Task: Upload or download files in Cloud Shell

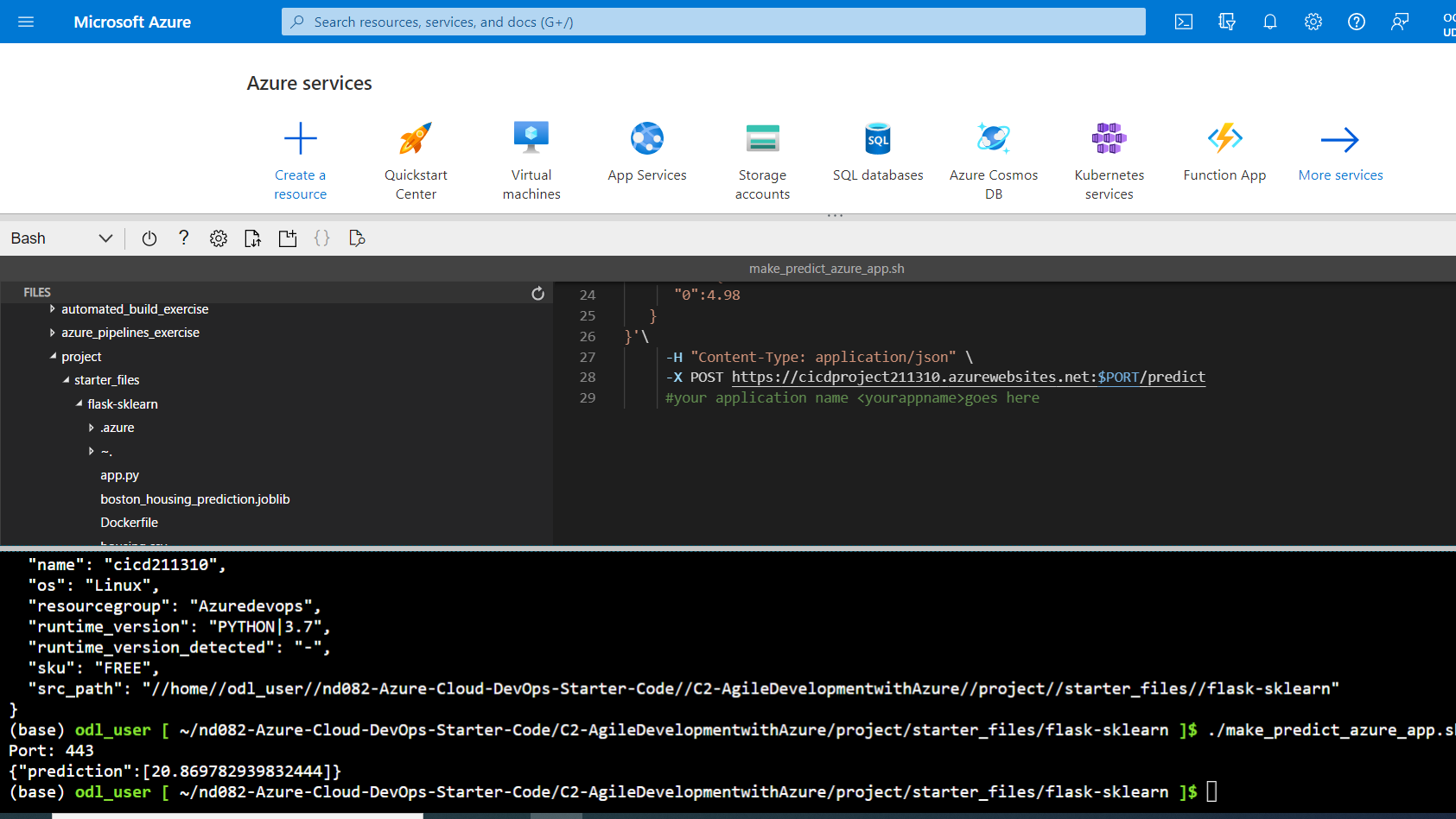Action: tap(252, 238)
